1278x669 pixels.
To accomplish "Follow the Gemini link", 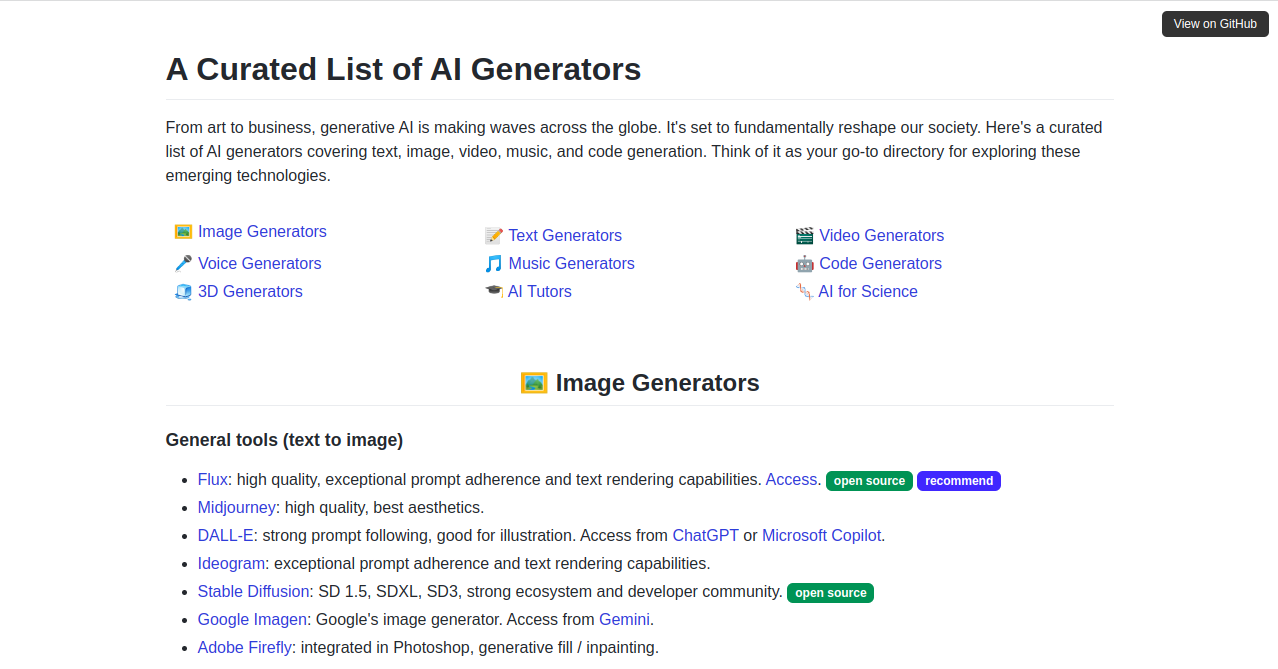I will click(x=624, y=620).
